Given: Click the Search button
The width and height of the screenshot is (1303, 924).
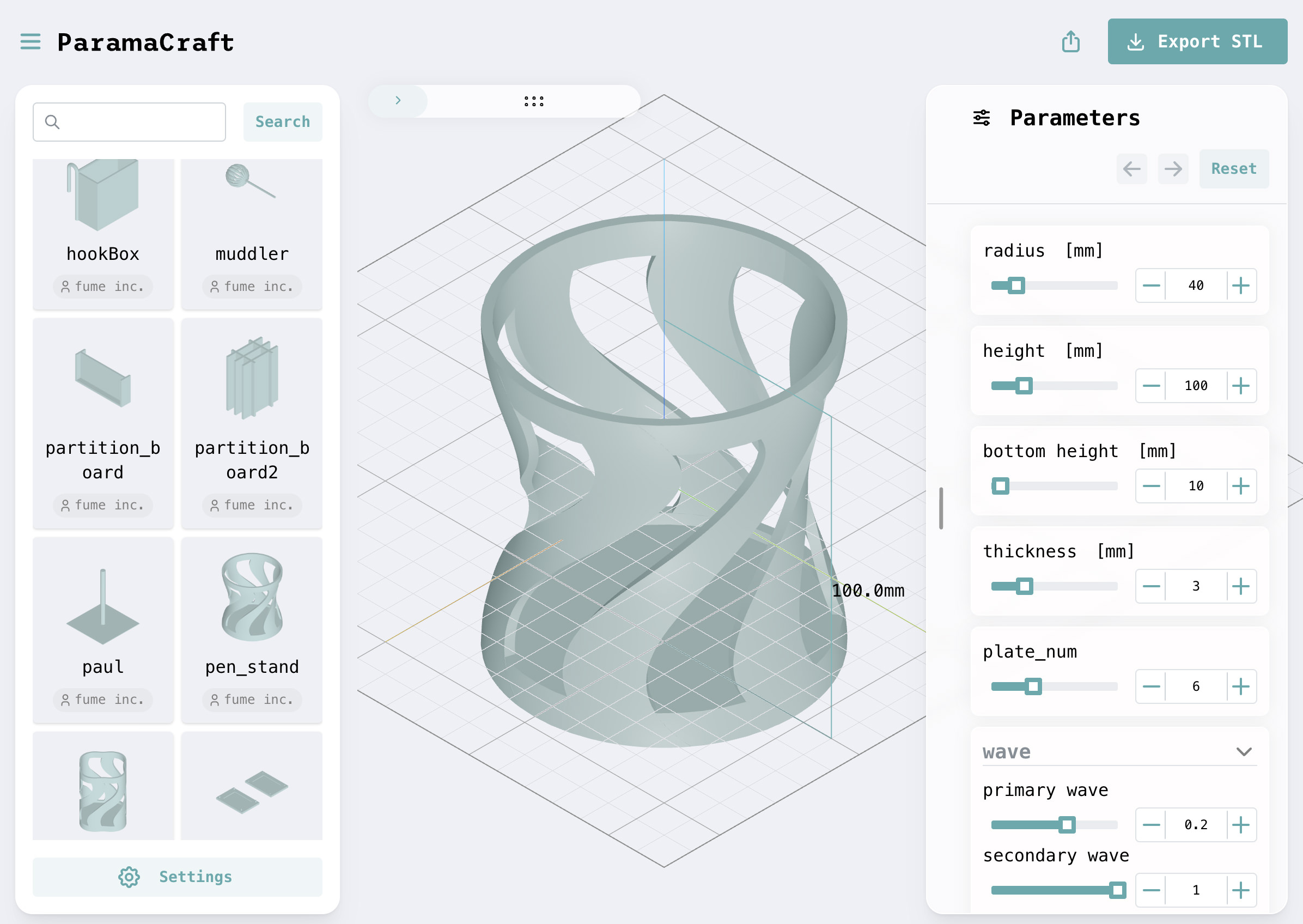Looking at the screenshot, I should click(x=283, y=121).
